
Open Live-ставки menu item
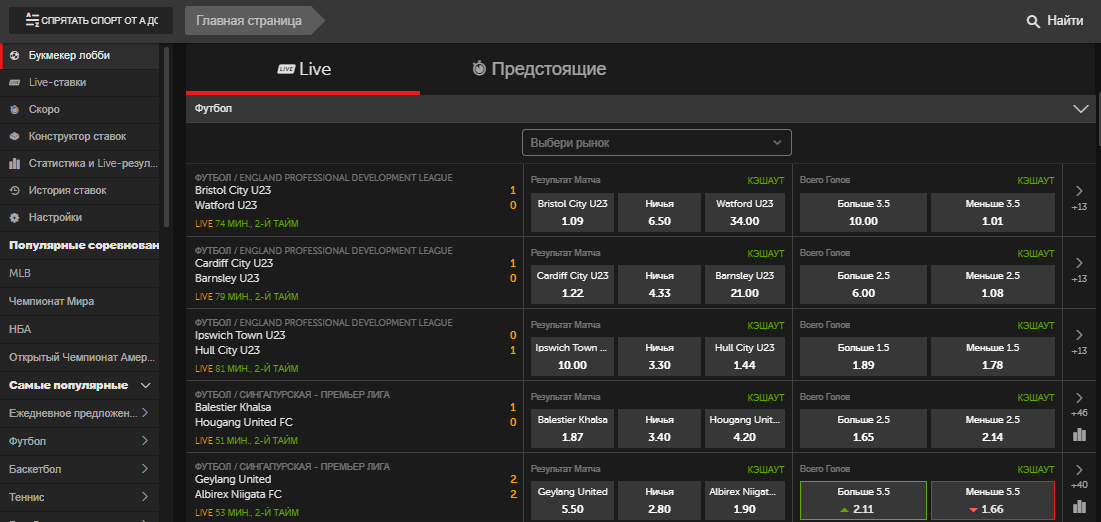pos(80,83)
